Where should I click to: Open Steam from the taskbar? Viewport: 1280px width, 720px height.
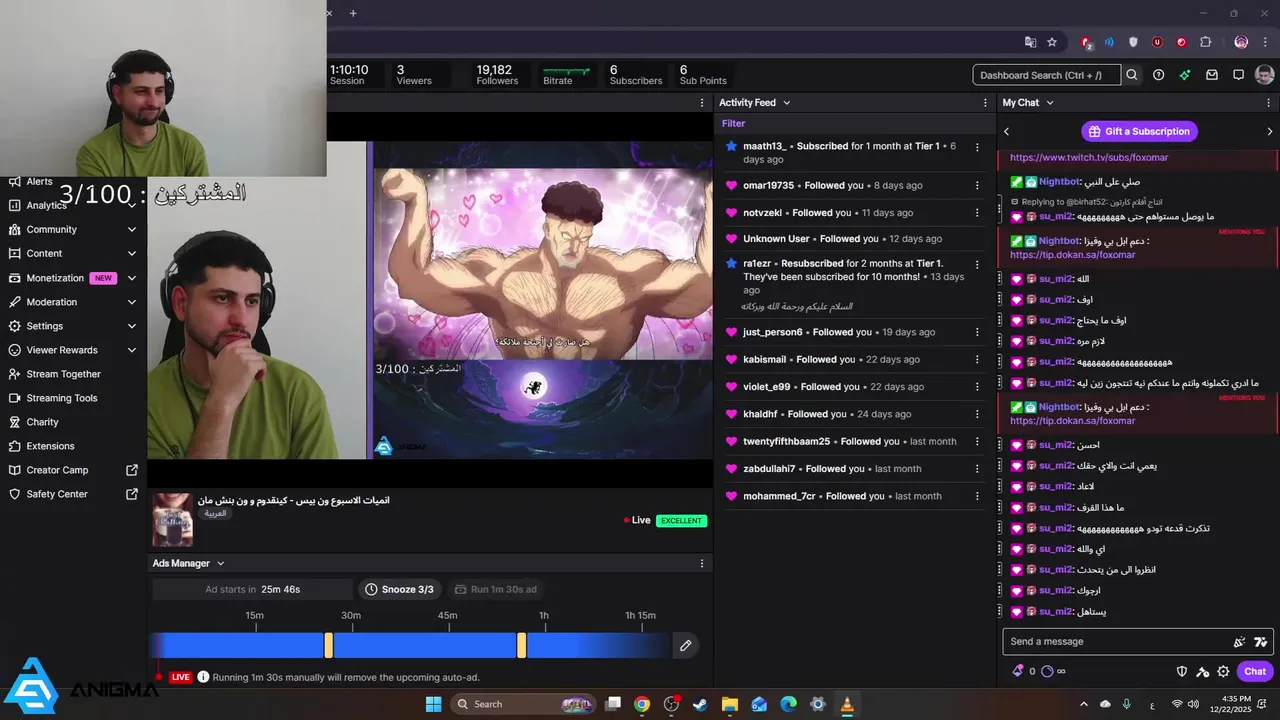700,704
